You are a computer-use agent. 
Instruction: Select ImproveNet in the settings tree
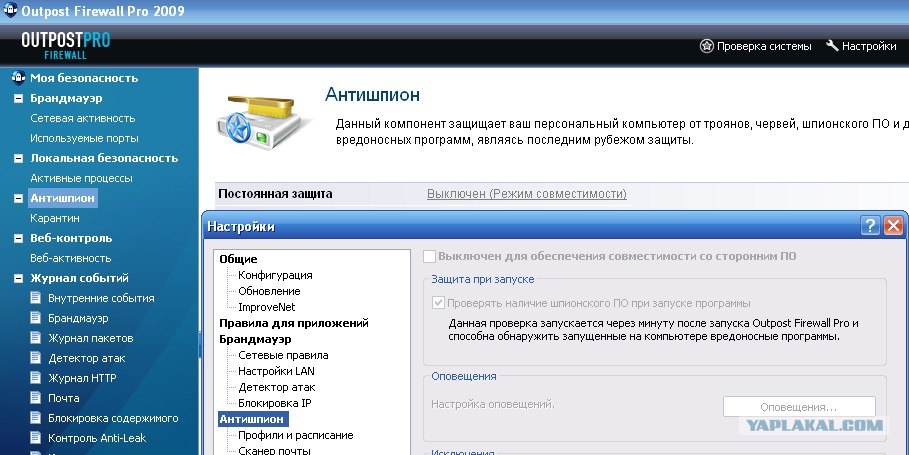tap(267, 307)
